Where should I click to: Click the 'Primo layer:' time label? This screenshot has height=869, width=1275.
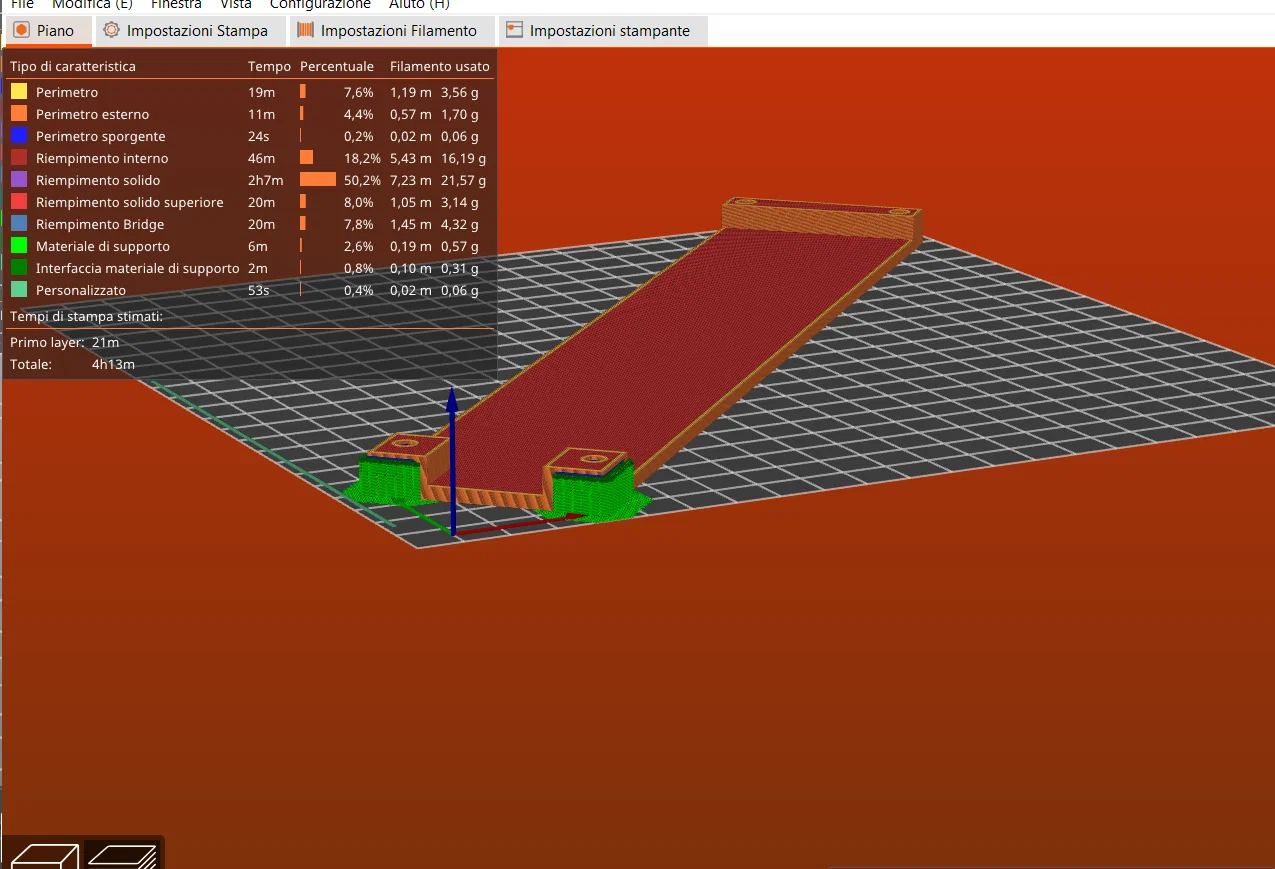pos(47,342)
